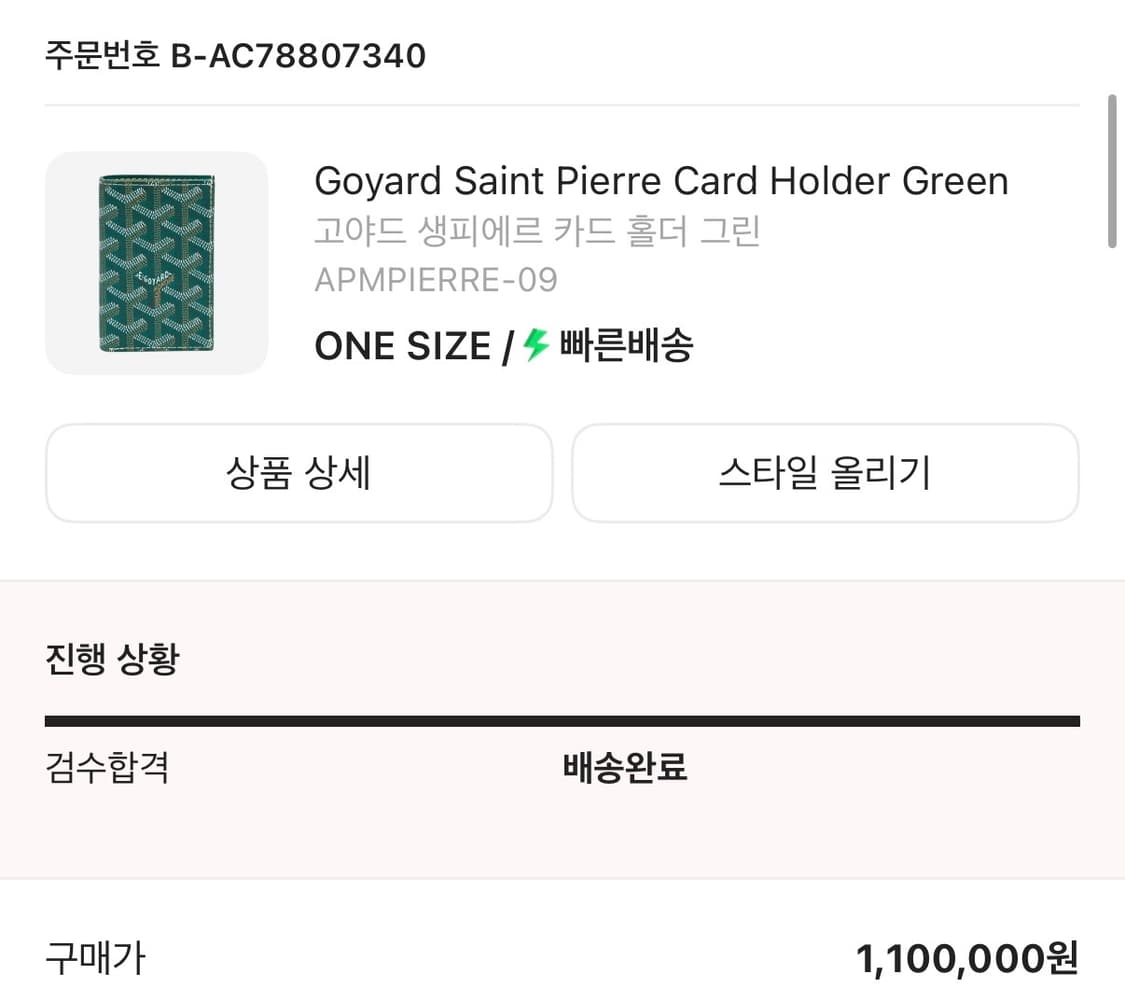Click the green lightning fast-delivery icon
The image size is (1125, 1004).
537,346
